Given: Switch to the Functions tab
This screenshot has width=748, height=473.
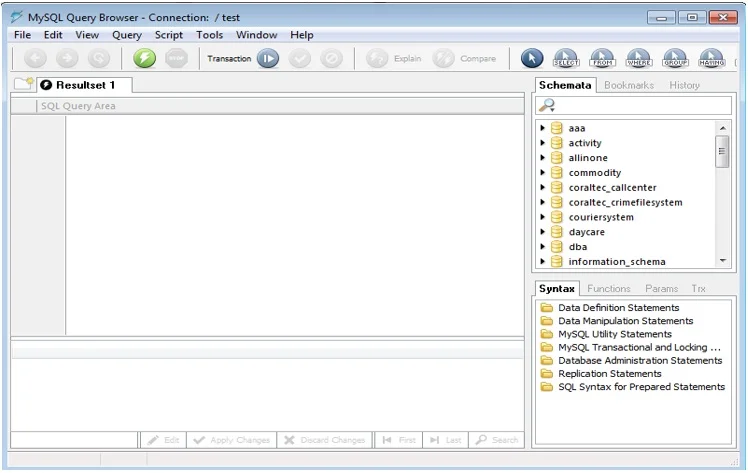Looking at the screenshot, I should (x=609, y=288).
